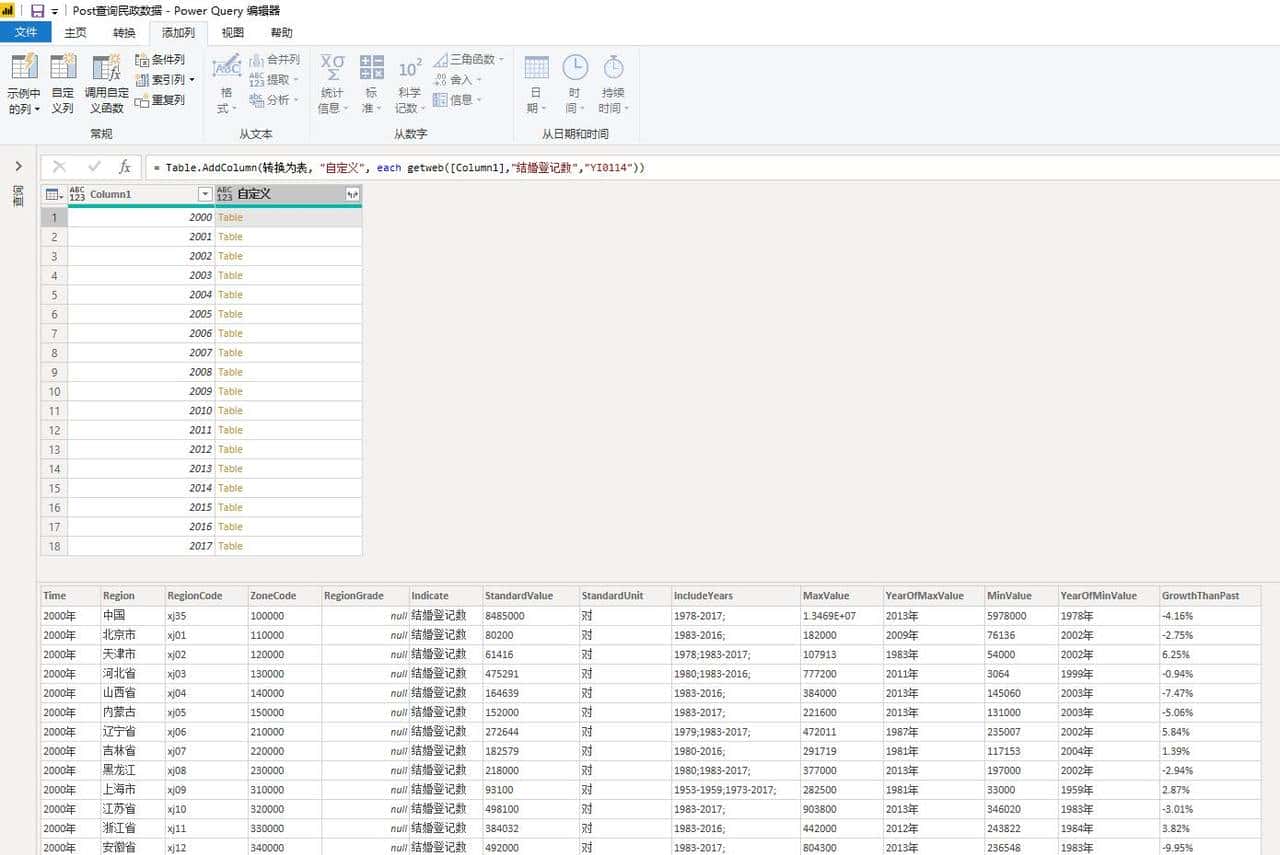
Task: Click the Custom Column (自定义列) icon
Action: 63,70
